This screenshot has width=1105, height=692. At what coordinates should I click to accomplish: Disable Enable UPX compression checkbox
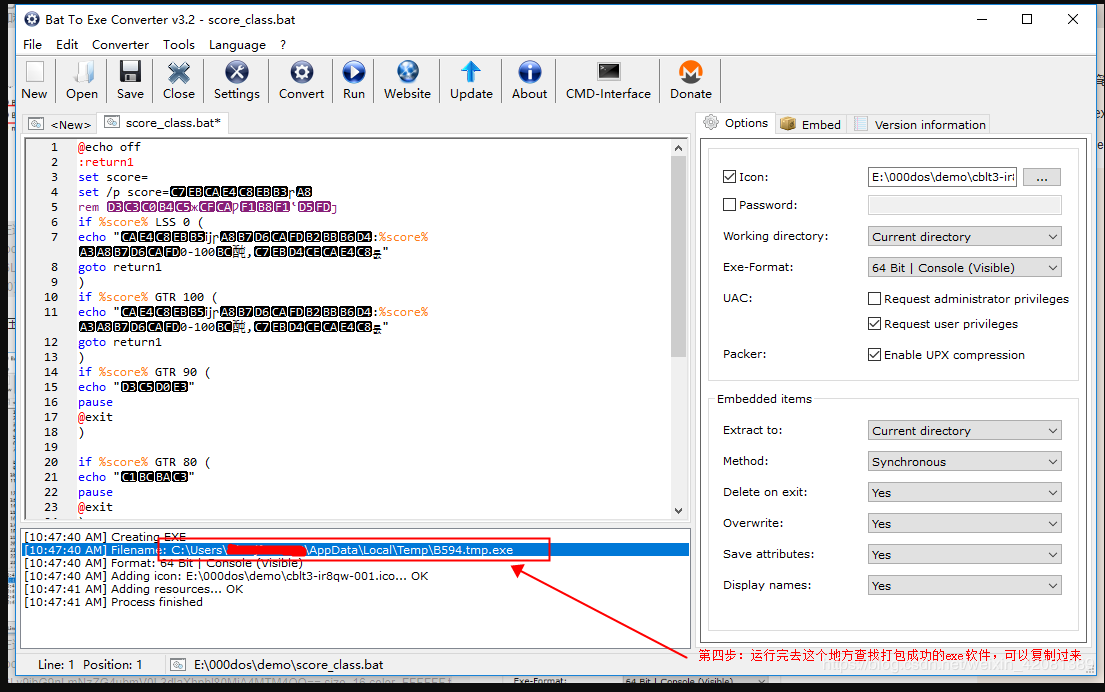click(x=875, y=355)
